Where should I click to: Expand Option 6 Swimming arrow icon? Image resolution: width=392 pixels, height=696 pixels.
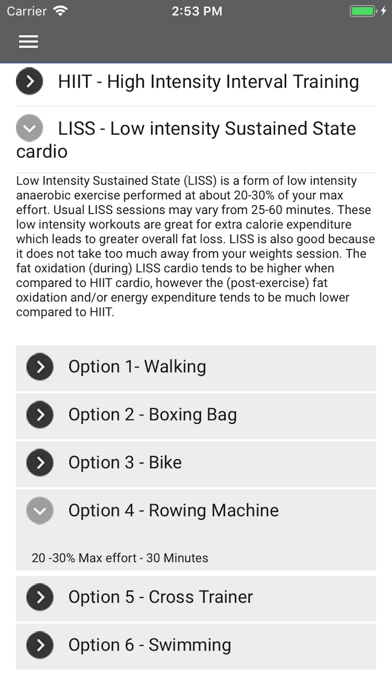tap(40, 645)
